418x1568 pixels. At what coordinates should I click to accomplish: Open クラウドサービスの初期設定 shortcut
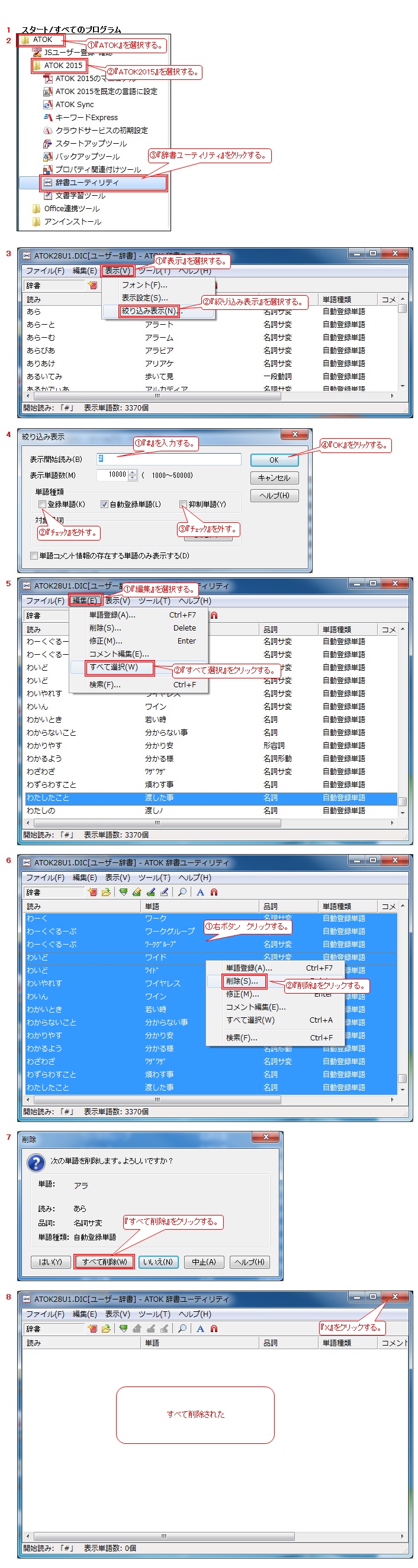(95, 130)
